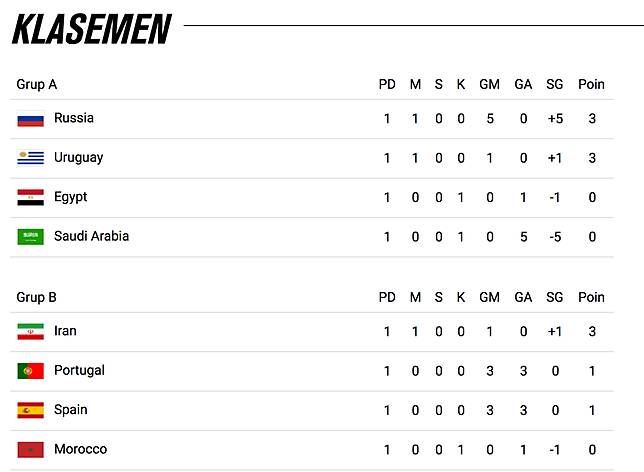The image size is (644, 472).
Task: Click the SG column header in Grup B
Action: point(554,297)
